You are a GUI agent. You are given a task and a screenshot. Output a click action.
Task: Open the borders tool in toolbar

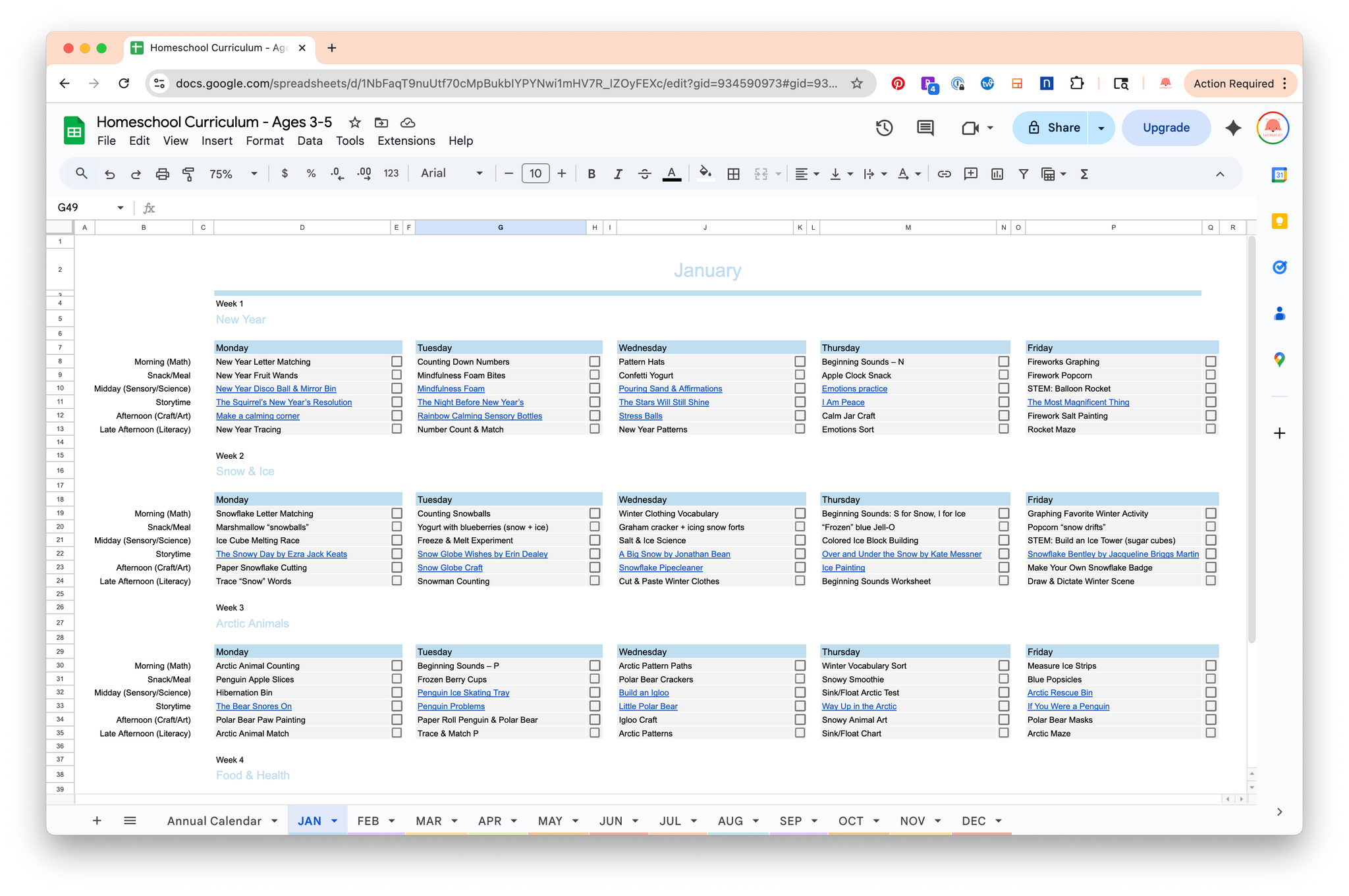pyautogui.click(x=733, y=174)
